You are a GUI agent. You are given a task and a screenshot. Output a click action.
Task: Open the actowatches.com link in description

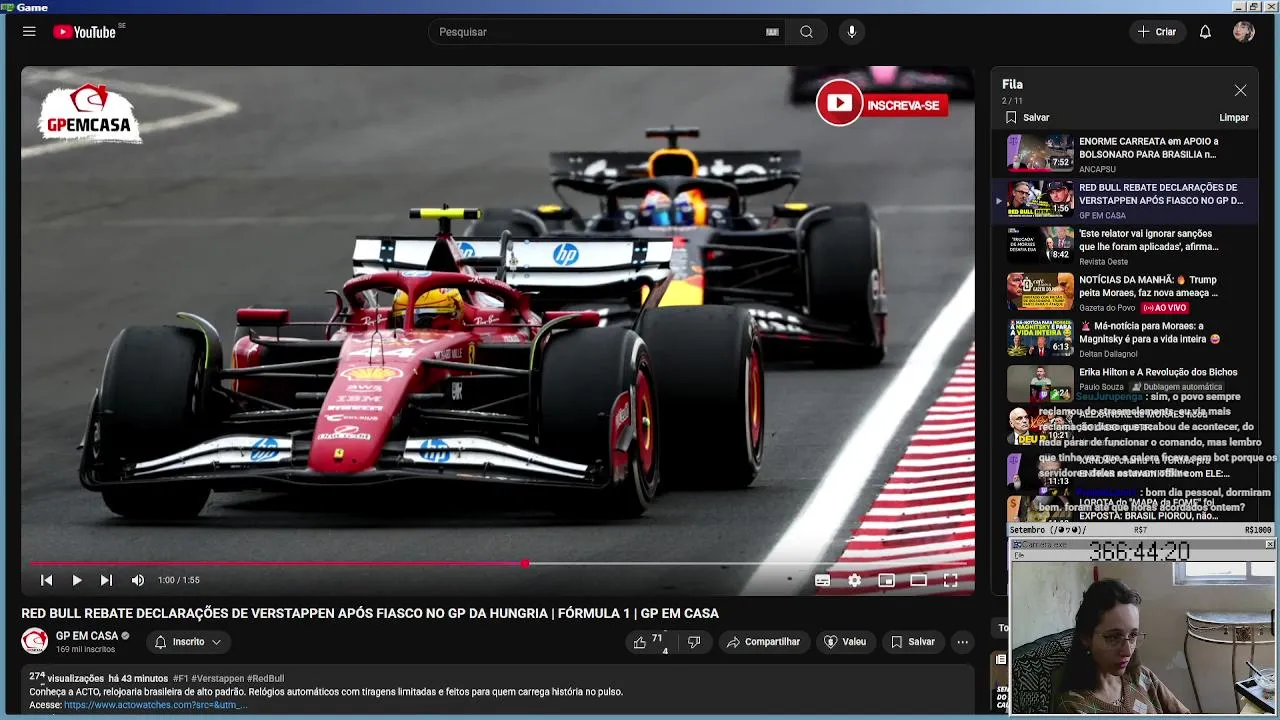point(155,705)
